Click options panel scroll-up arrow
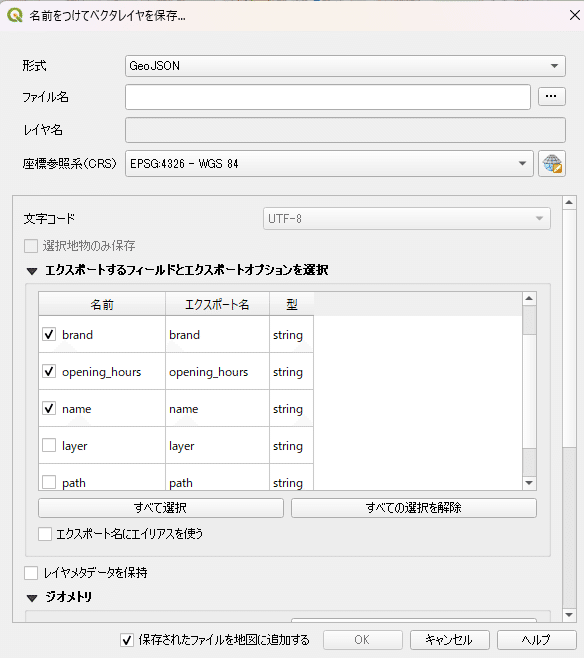 tap(569, 203)
